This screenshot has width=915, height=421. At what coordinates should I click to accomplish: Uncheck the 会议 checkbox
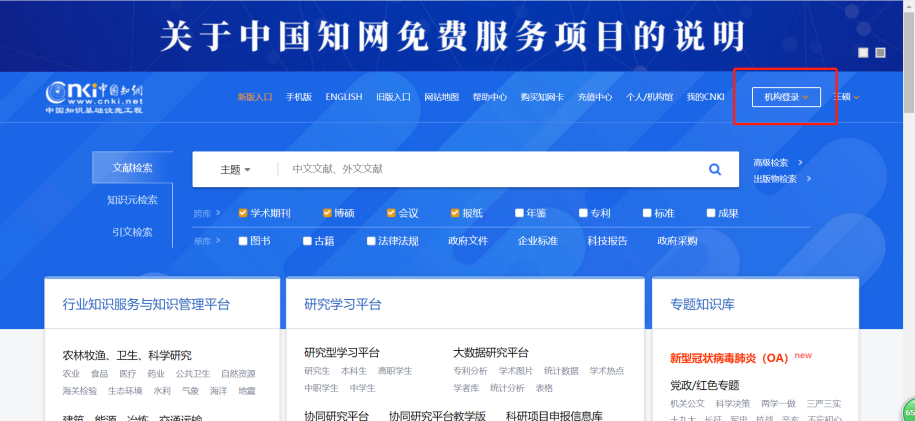[391, 213]
